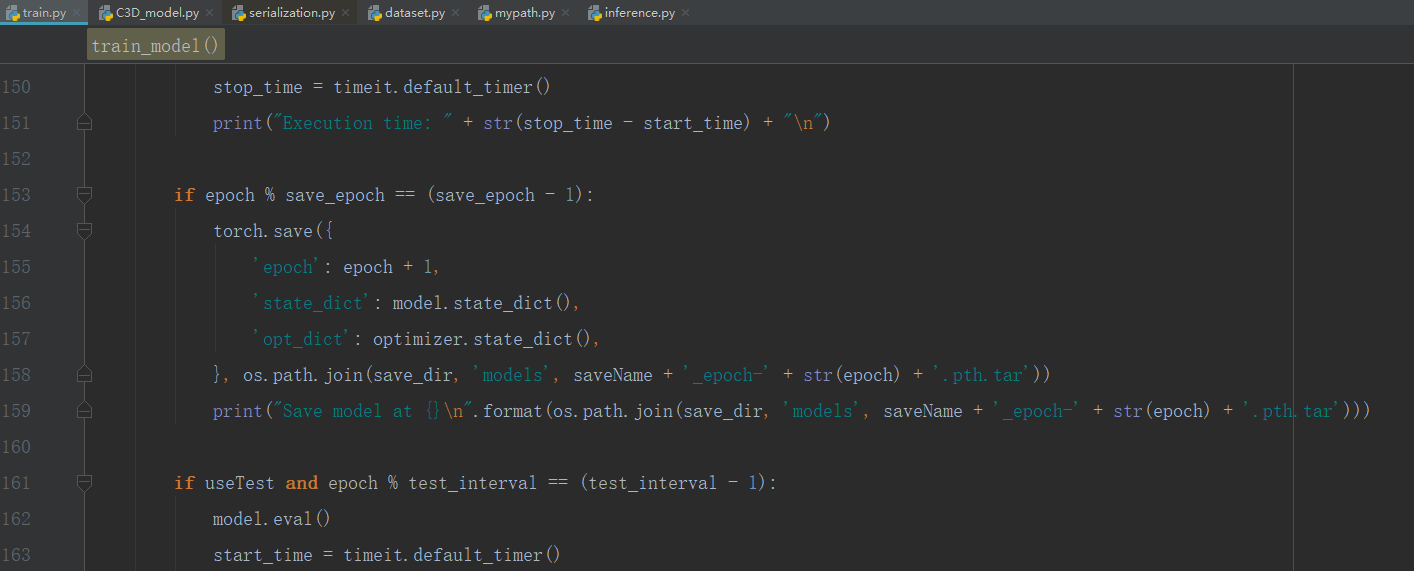Collapse the useTest if block at line 161
This screenshot has width=1414, height=571.
click(x=84, y=483)
